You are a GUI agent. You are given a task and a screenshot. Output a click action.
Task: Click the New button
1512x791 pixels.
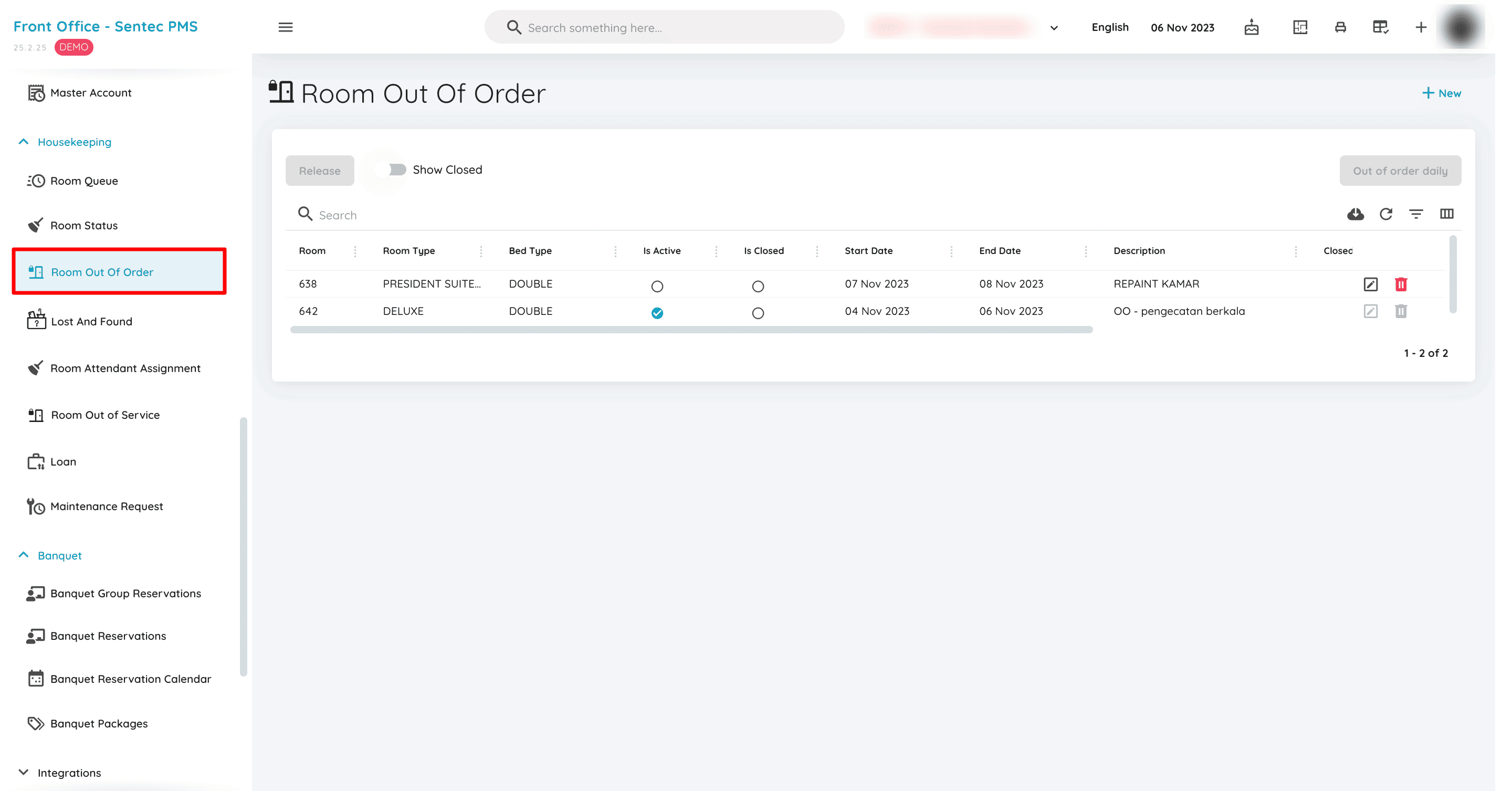click(1442, 93)
